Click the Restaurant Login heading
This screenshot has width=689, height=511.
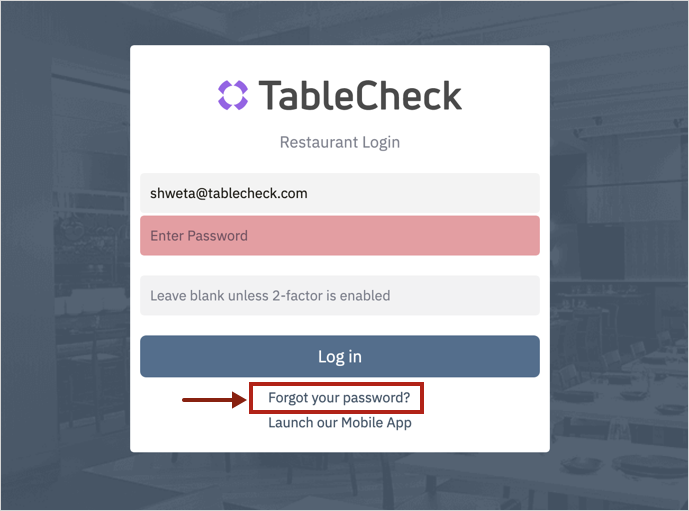(340, 142)
